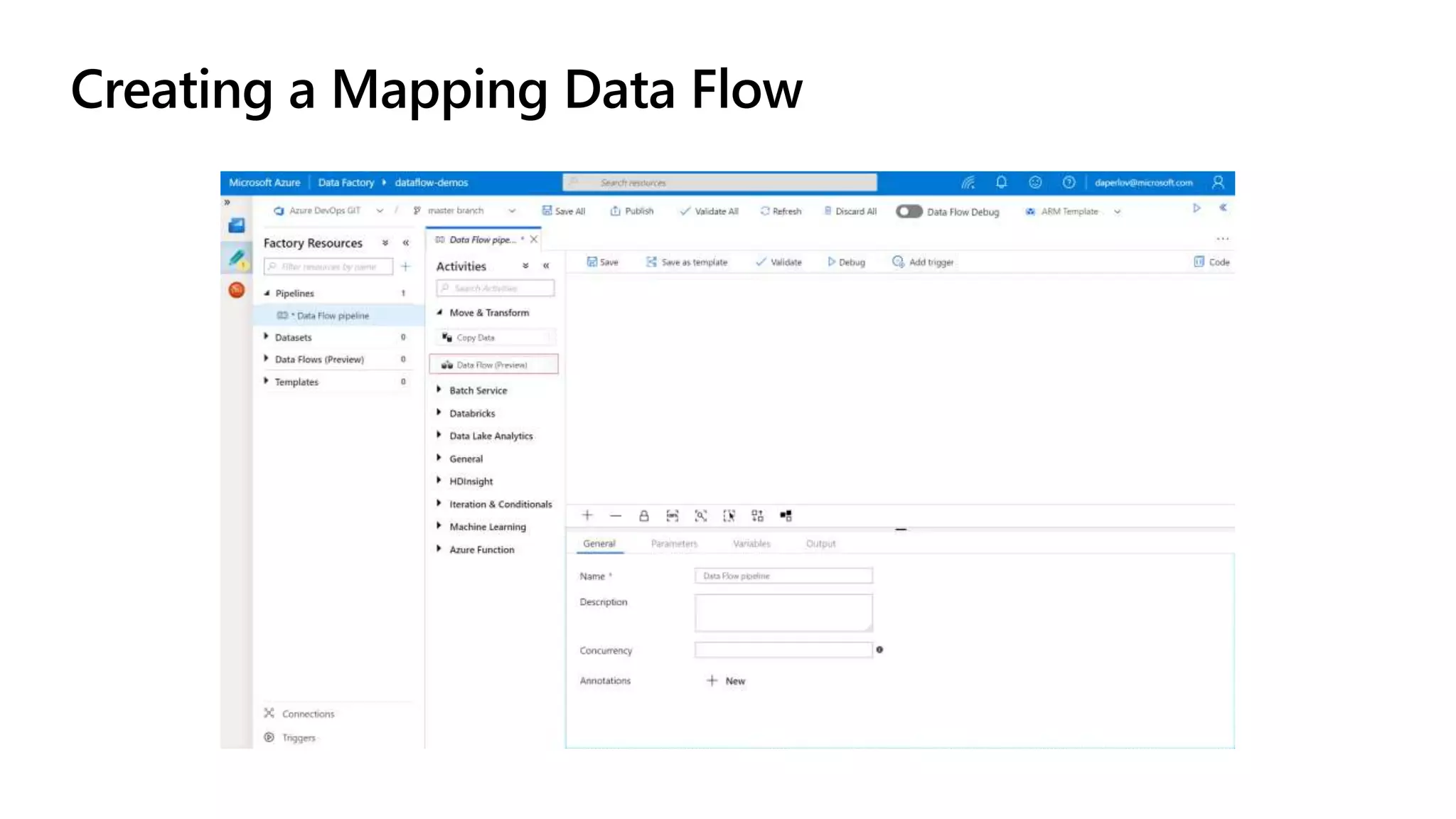Viewport: 1456px width, 819px height.
Task: Click Add trigger button
Action: [x=923, y=262]
